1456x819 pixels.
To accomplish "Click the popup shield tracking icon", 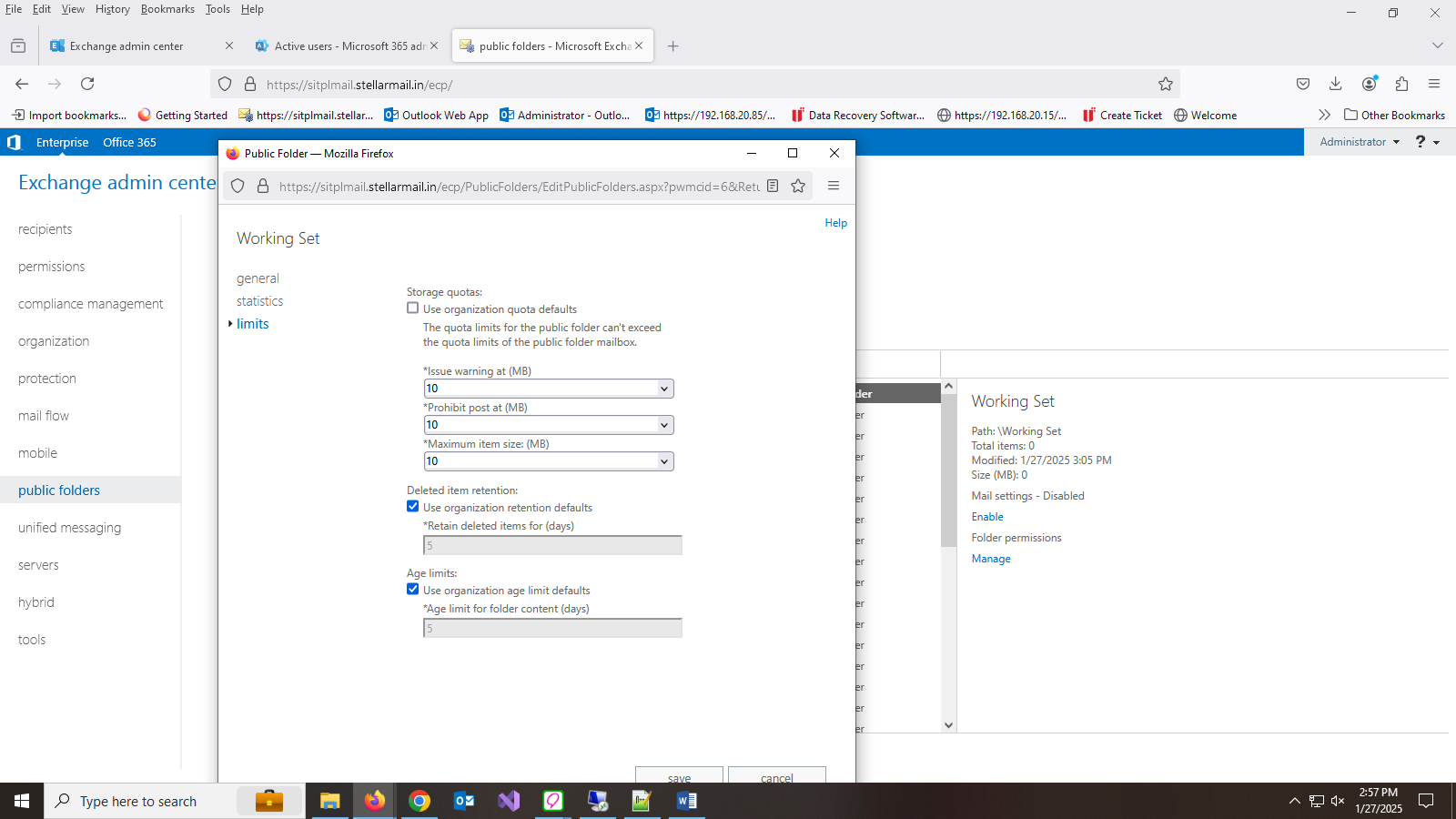I will click(x=238, y=186).
